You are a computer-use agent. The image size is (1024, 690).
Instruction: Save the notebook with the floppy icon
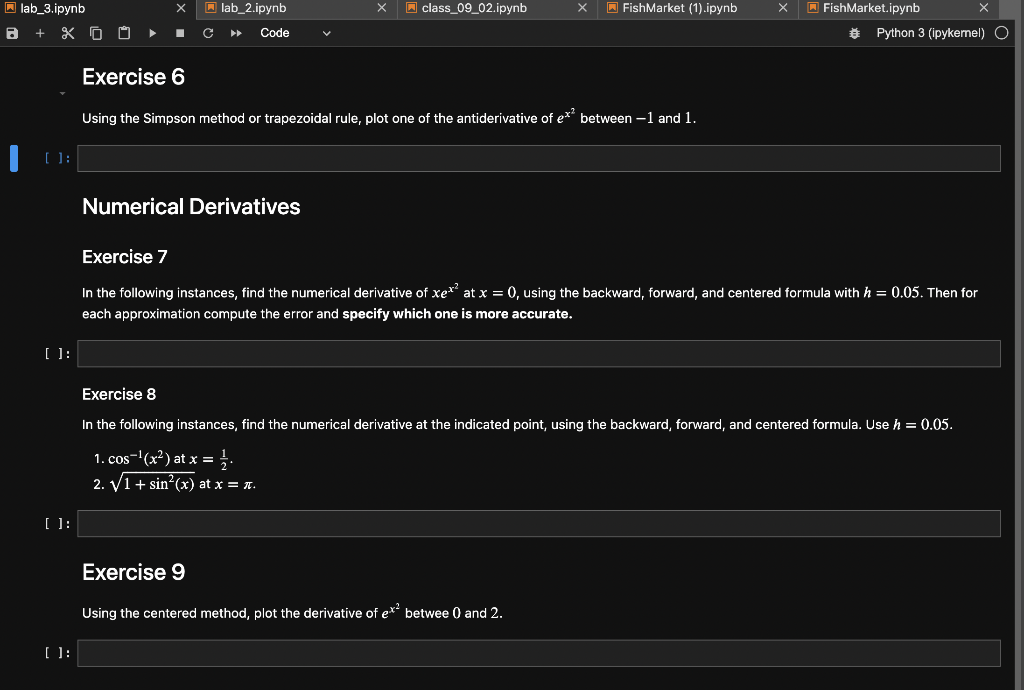click(12, 33)
